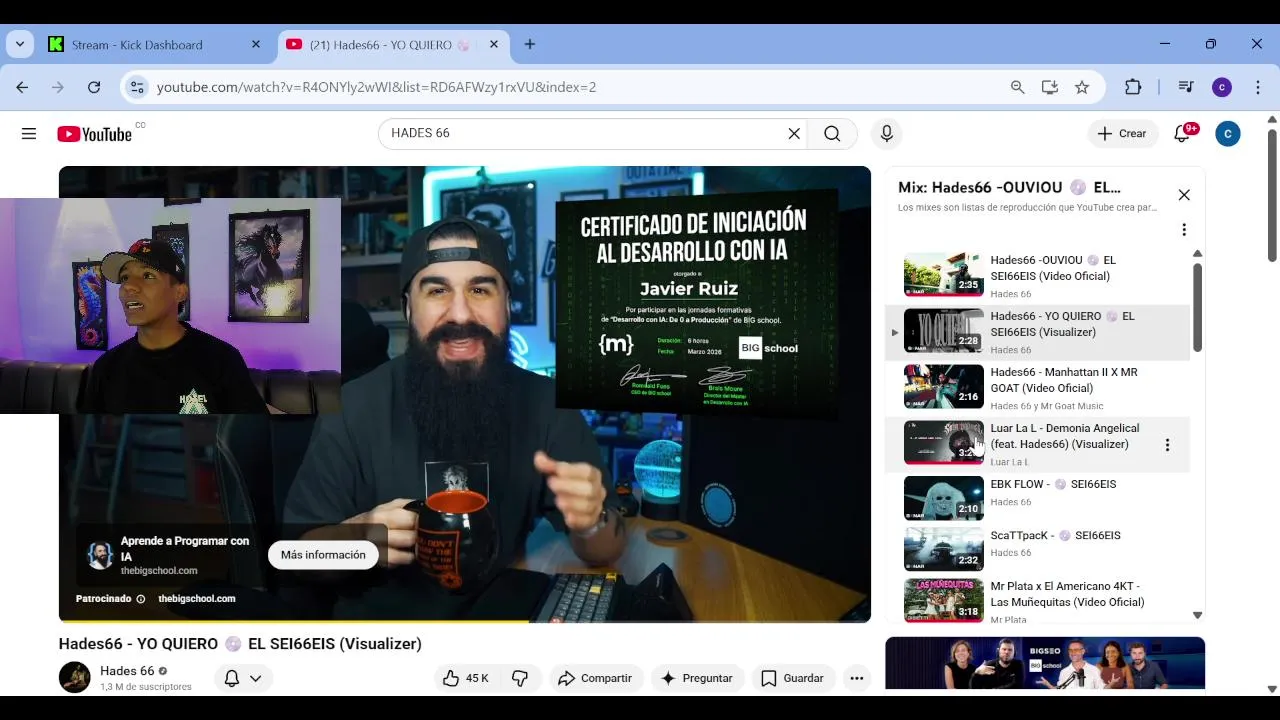Close the Kick Dashboard tab
The height and width of the screenshot is (720, 1280).
tap(256, 44)
